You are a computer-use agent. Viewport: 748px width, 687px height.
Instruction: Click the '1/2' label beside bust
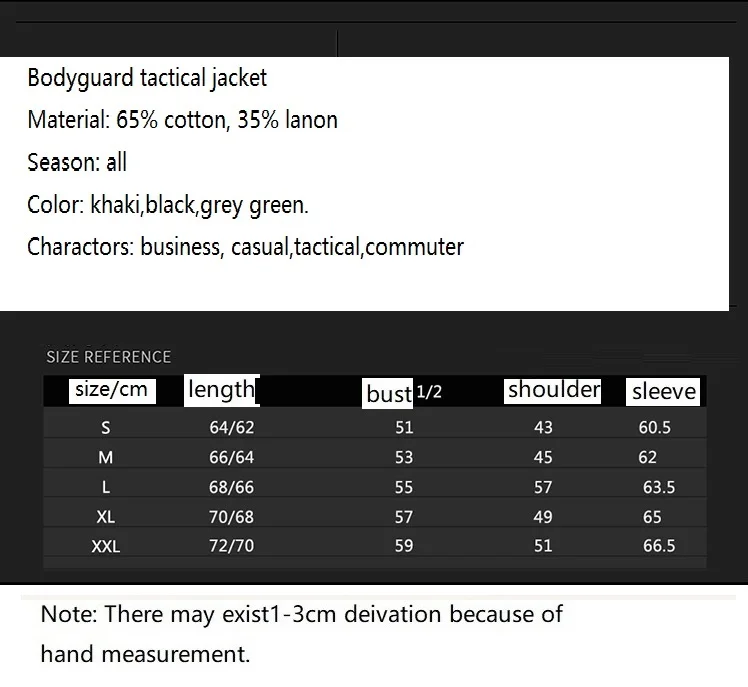(429, 392)
